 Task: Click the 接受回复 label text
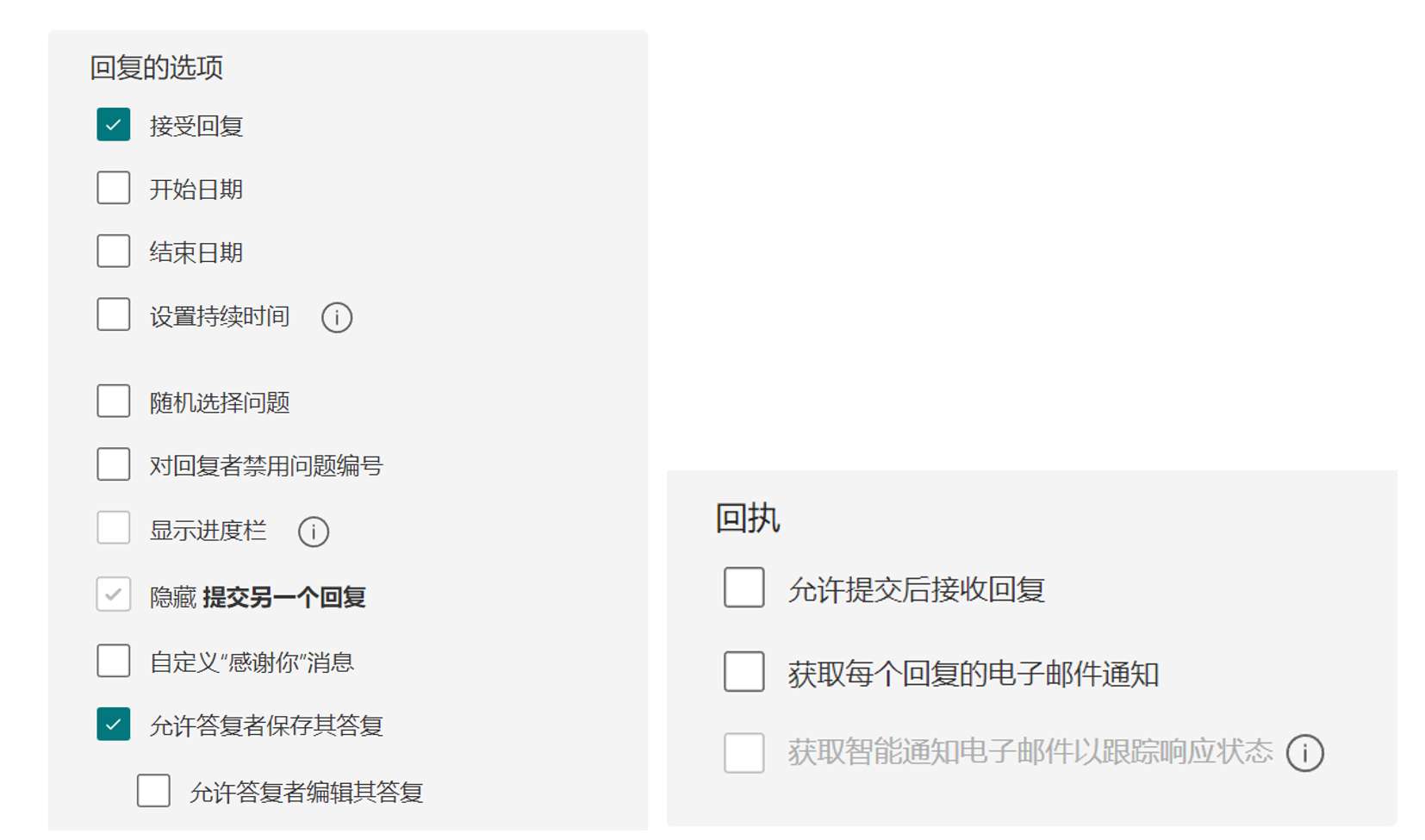(x=196, y=126)
